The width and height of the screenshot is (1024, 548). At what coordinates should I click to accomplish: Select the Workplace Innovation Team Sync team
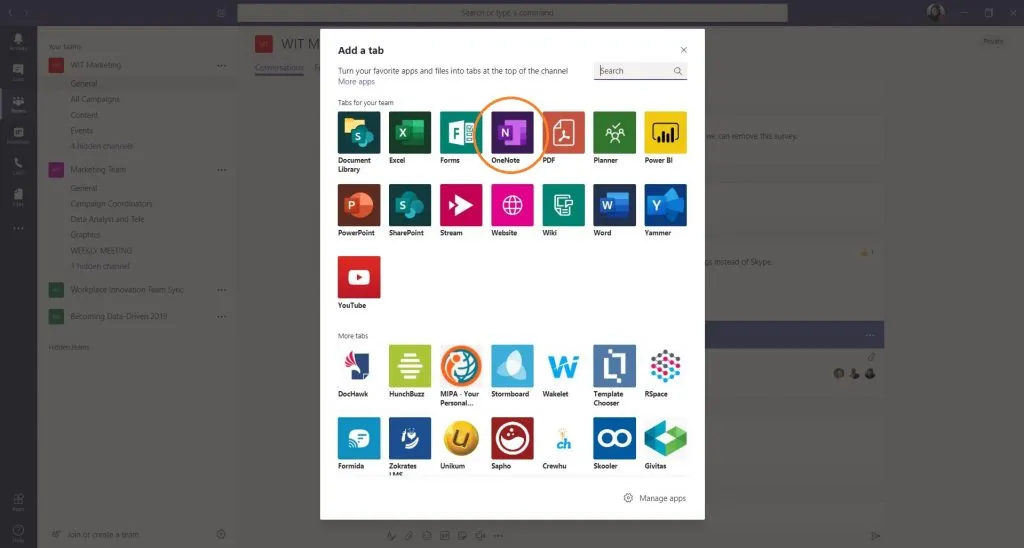click(x=127, y=290)
